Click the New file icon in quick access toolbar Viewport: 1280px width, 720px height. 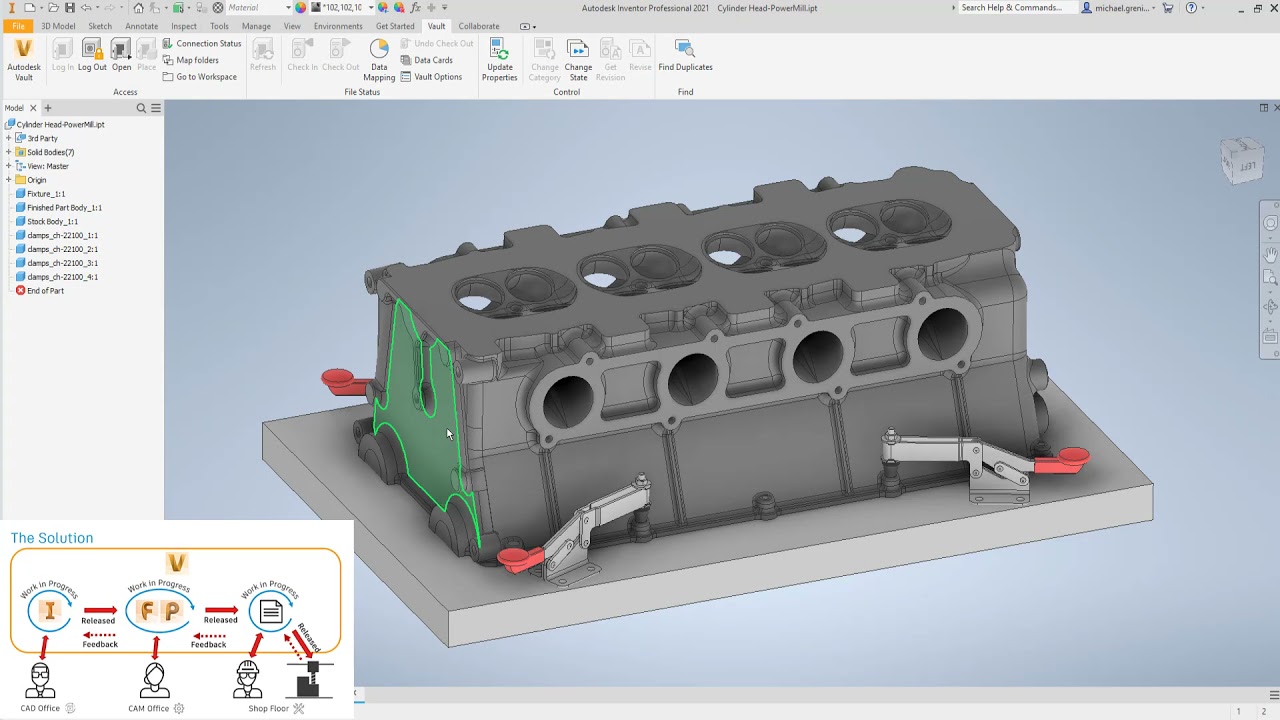pos(29,8)
